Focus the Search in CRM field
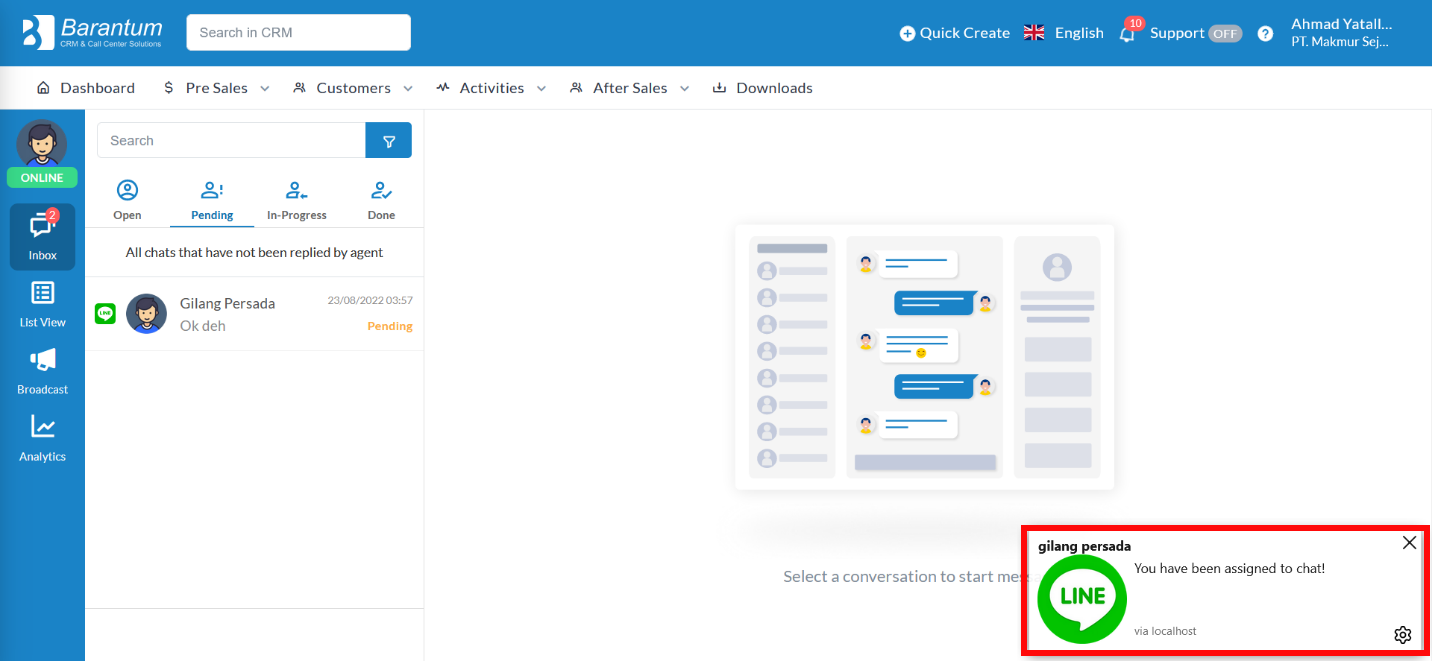1432x661 pixels. point(298,32)
